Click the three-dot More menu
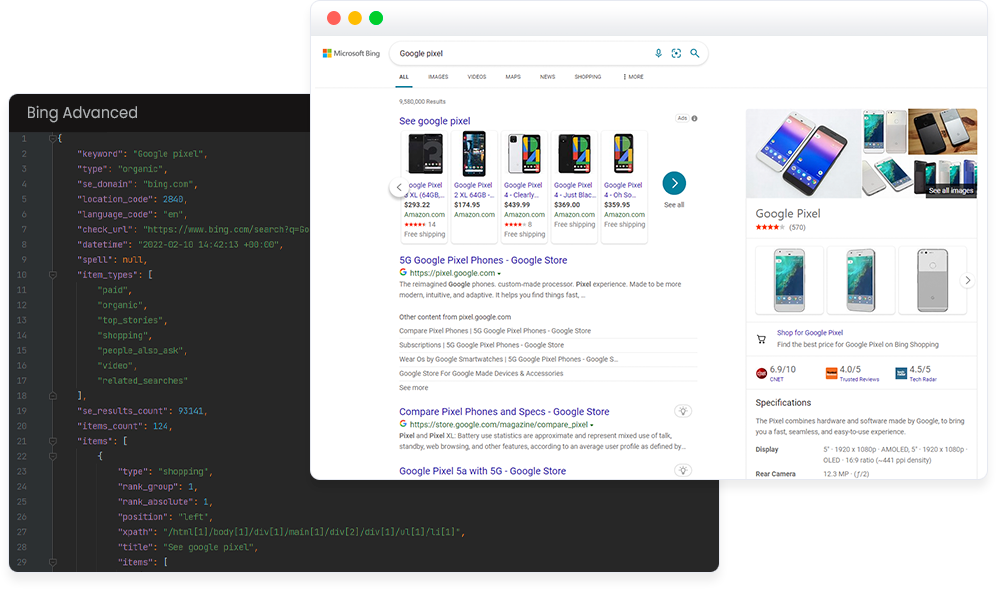Image resolution: width=996 pixels, height=589 pixels. coord(633,77)
